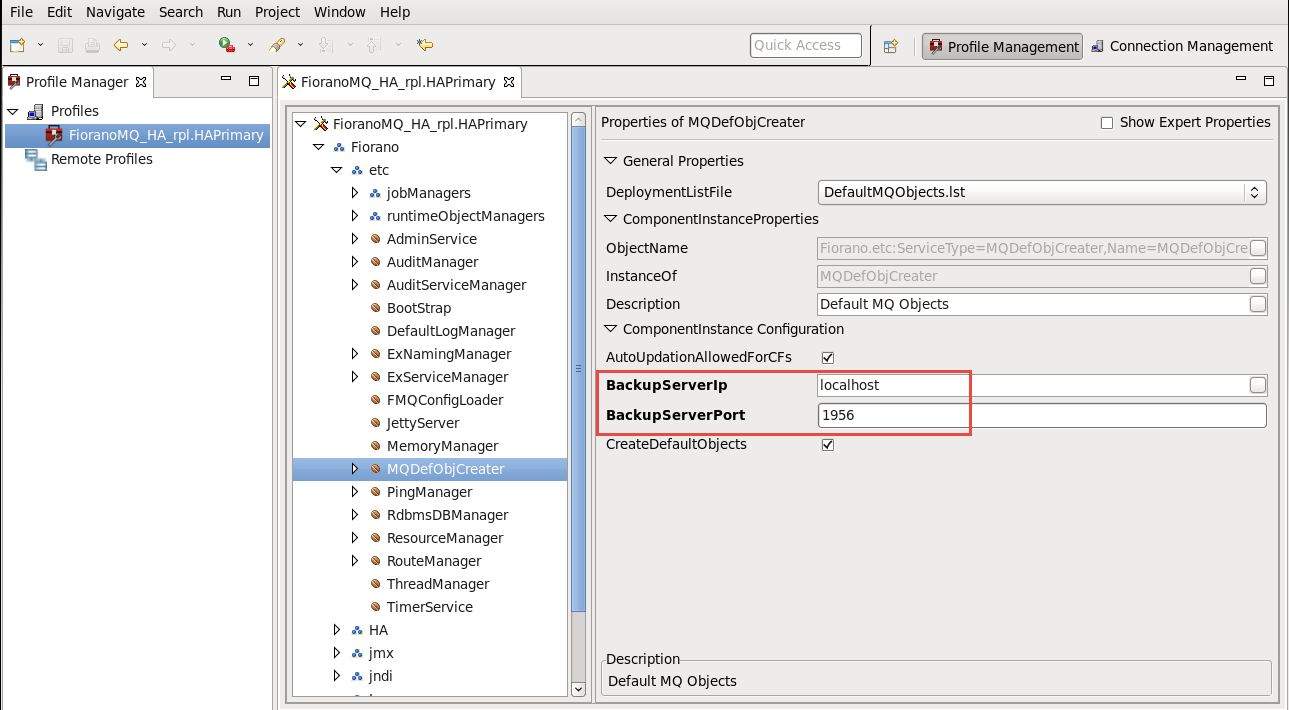
Task: Select the JettyServer tree item
Action: tap(423, 423)
